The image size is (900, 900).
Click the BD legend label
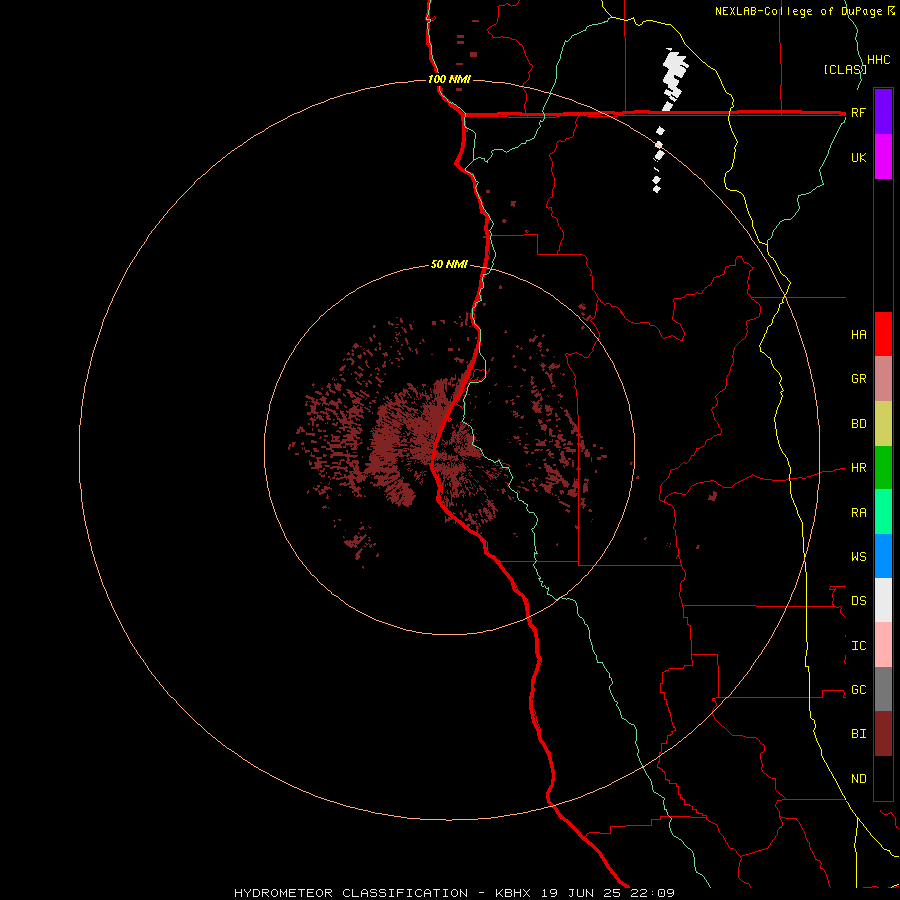(858, 424)
